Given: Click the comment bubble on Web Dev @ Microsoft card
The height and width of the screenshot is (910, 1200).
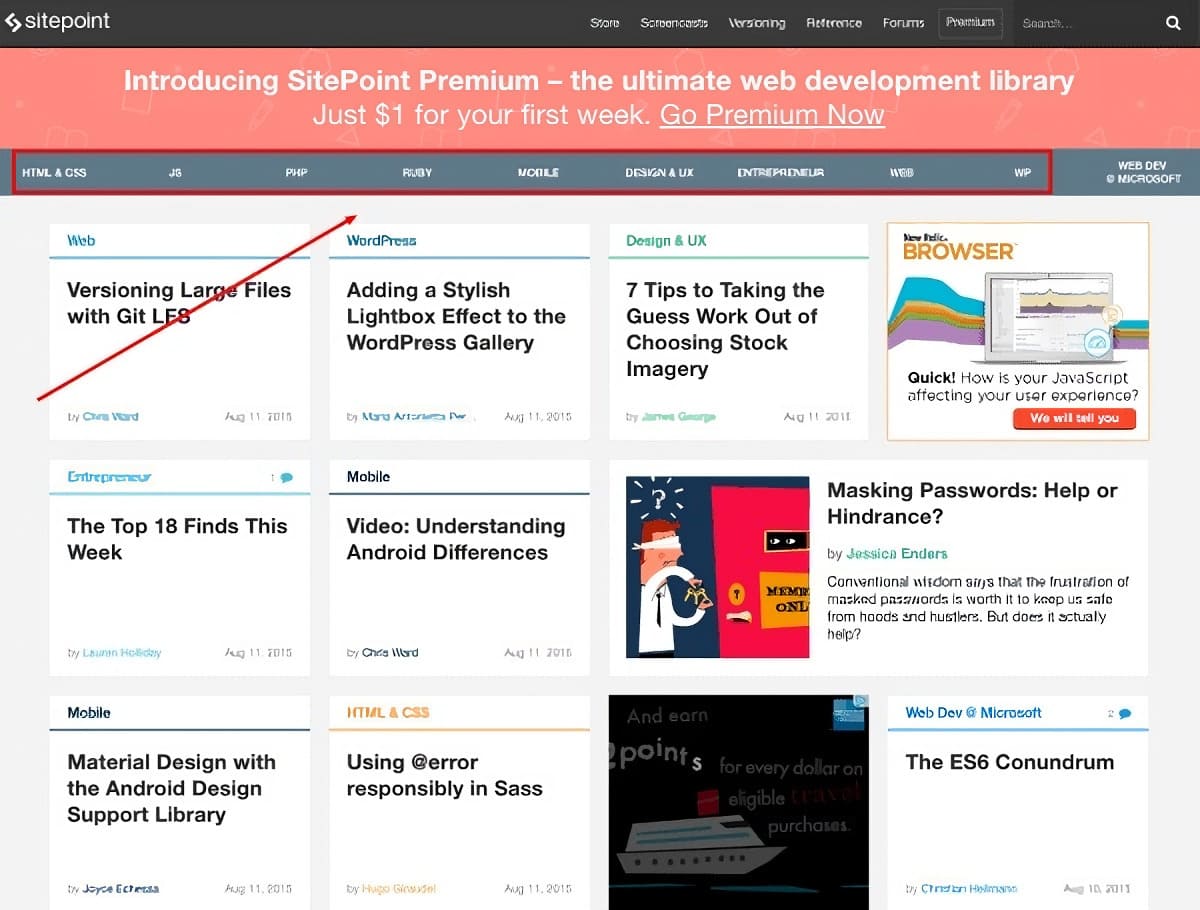Looking at the screenshot, I should pyautogui.click(x=1125, y=714).
